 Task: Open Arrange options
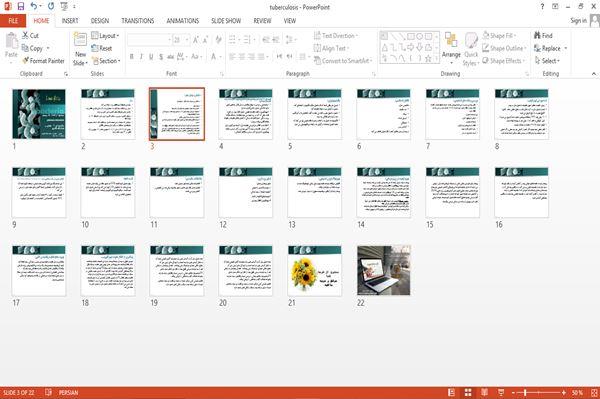tap(451, 48)
